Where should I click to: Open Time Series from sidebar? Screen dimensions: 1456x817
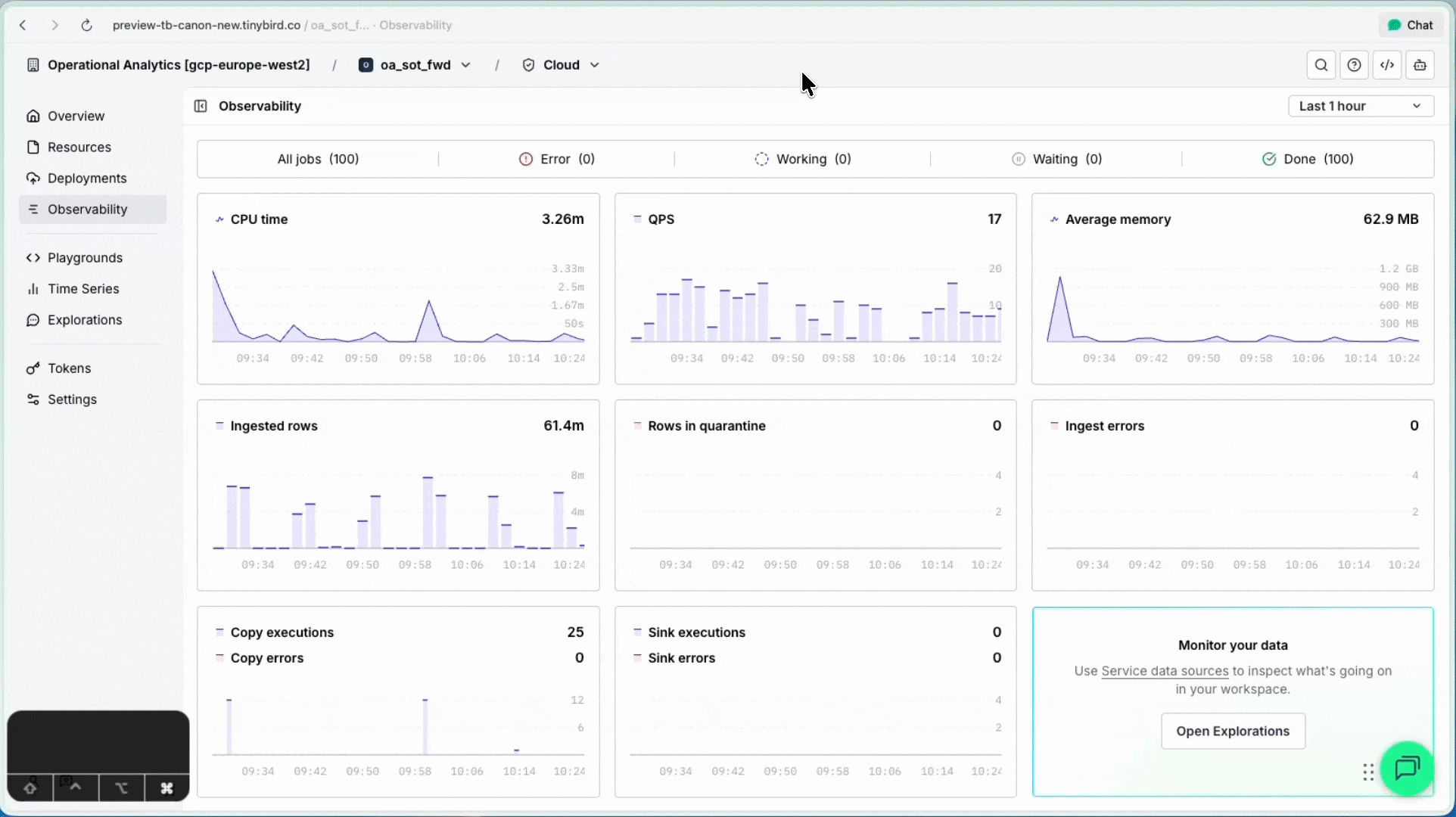tap(82, 289)
